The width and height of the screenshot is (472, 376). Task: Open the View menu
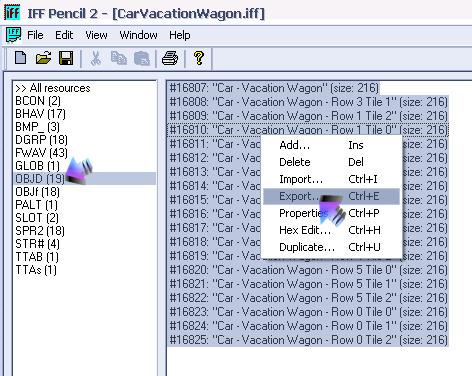pos(96,35)
